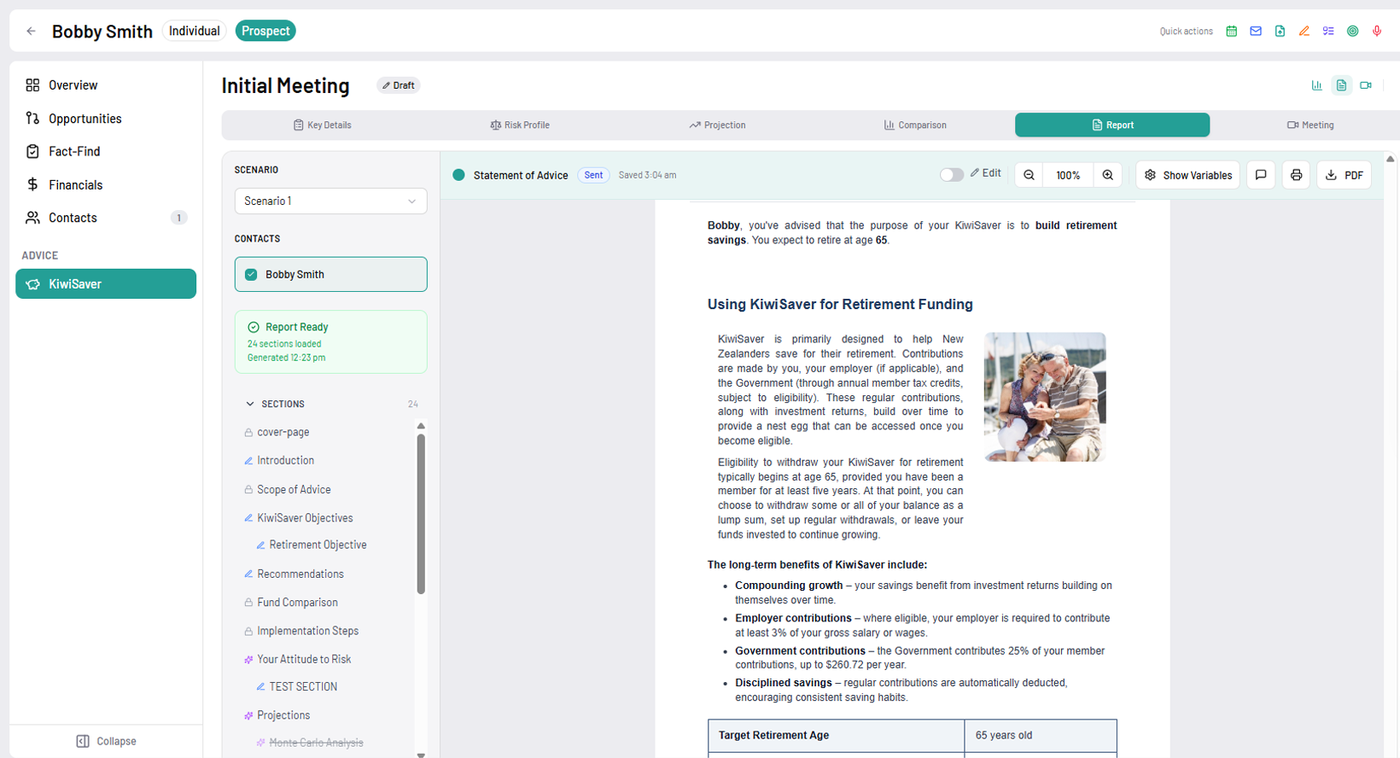Open the email quick action

pos(1256,31)
